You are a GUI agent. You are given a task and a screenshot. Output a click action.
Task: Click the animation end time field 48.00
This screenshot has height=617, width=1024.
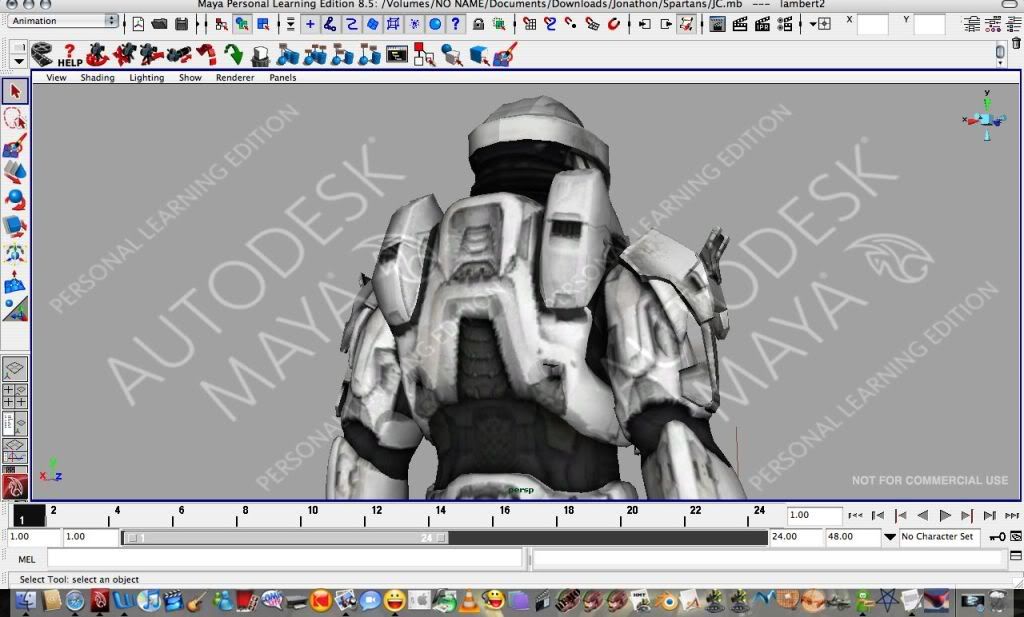[x=852, y=537]
